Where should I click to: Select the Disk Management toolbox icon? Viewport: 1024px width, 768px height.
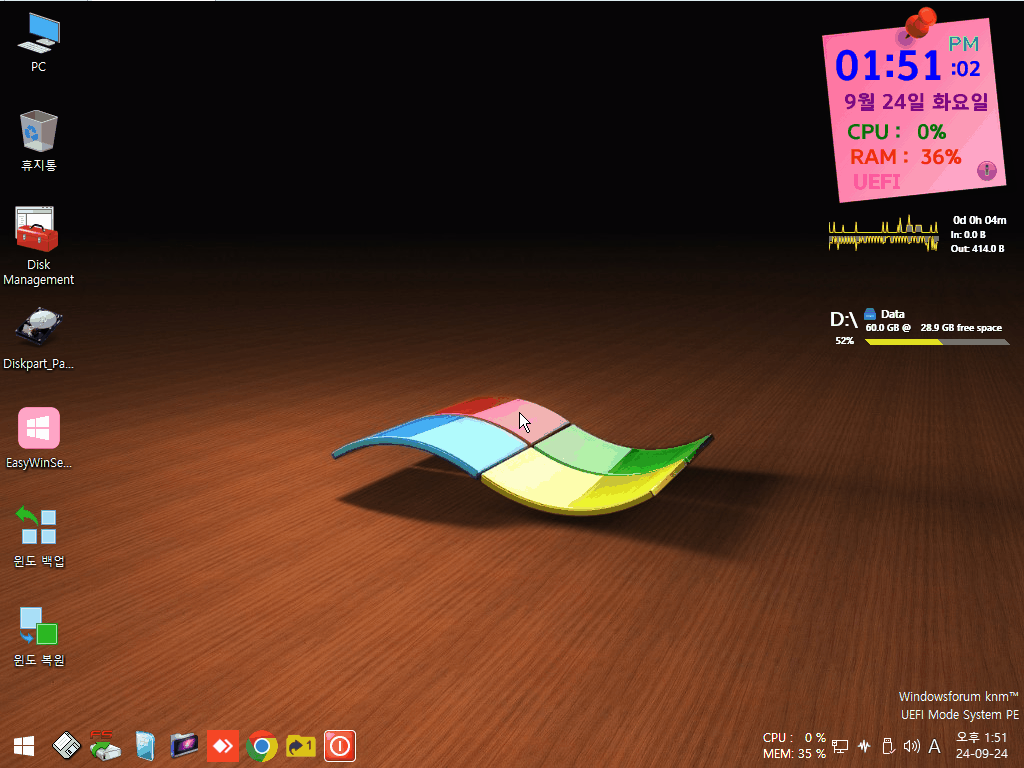coord(39,246)
